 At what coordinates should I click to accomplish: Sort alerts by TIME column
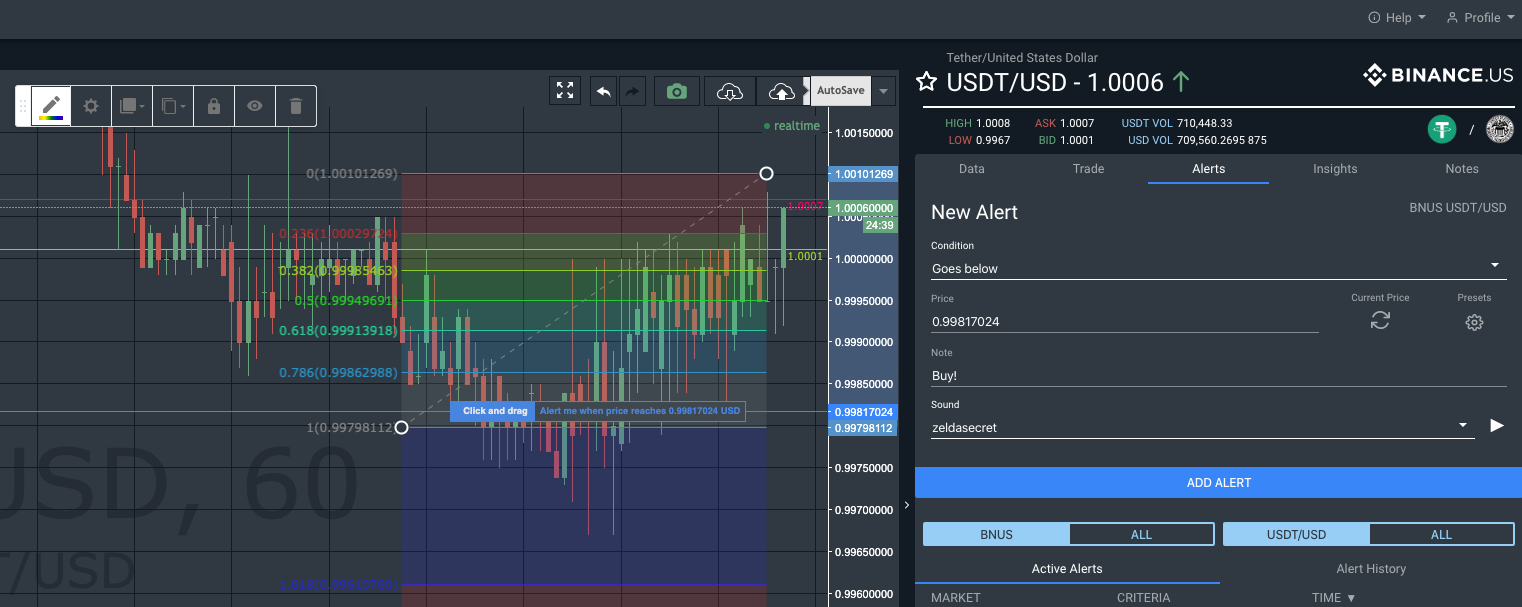coord(1334,598)
